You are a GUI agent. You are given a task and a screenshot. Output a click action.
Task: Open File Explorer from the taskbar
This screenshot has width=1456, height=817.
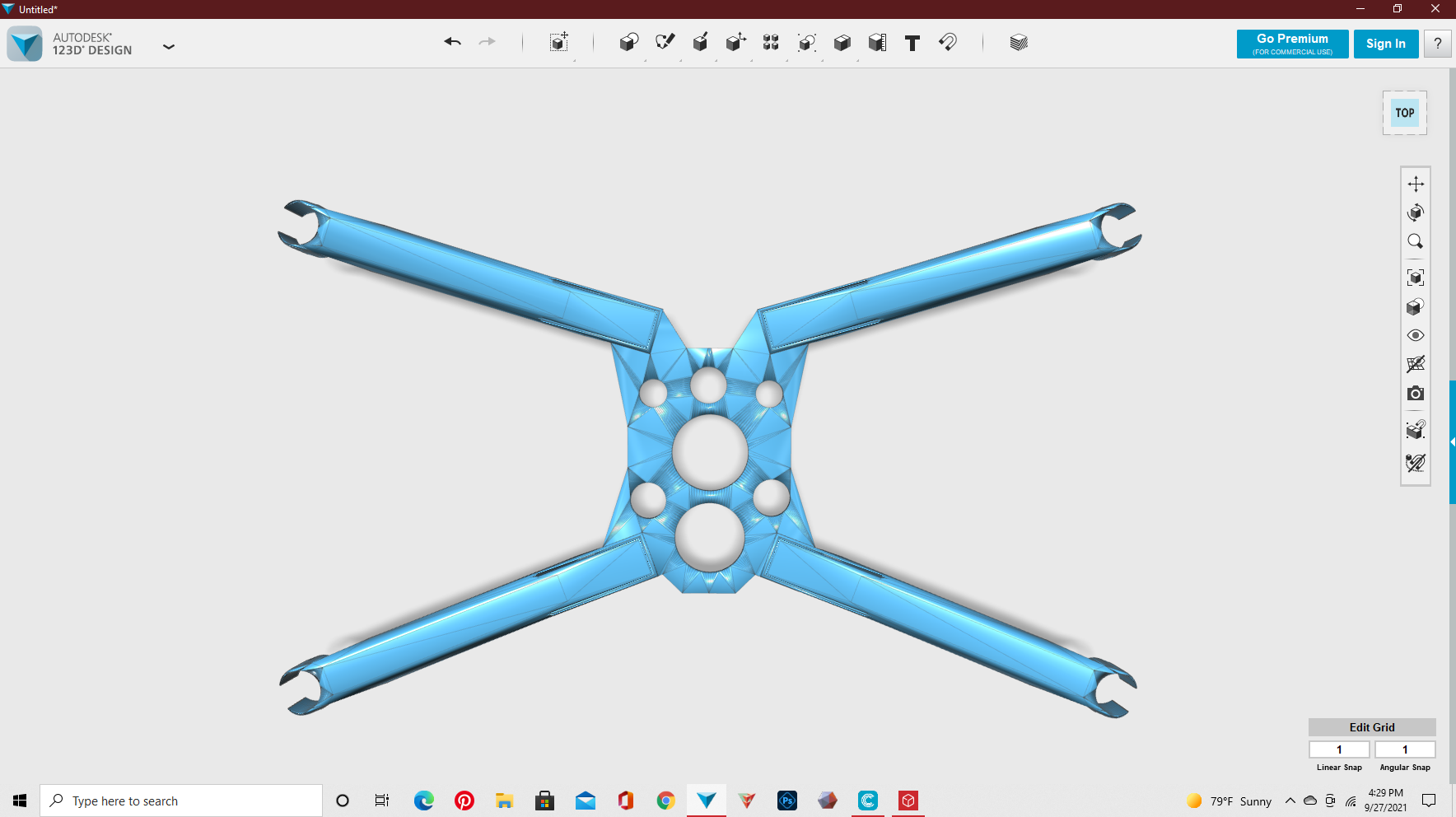click(x=505, y=801)
